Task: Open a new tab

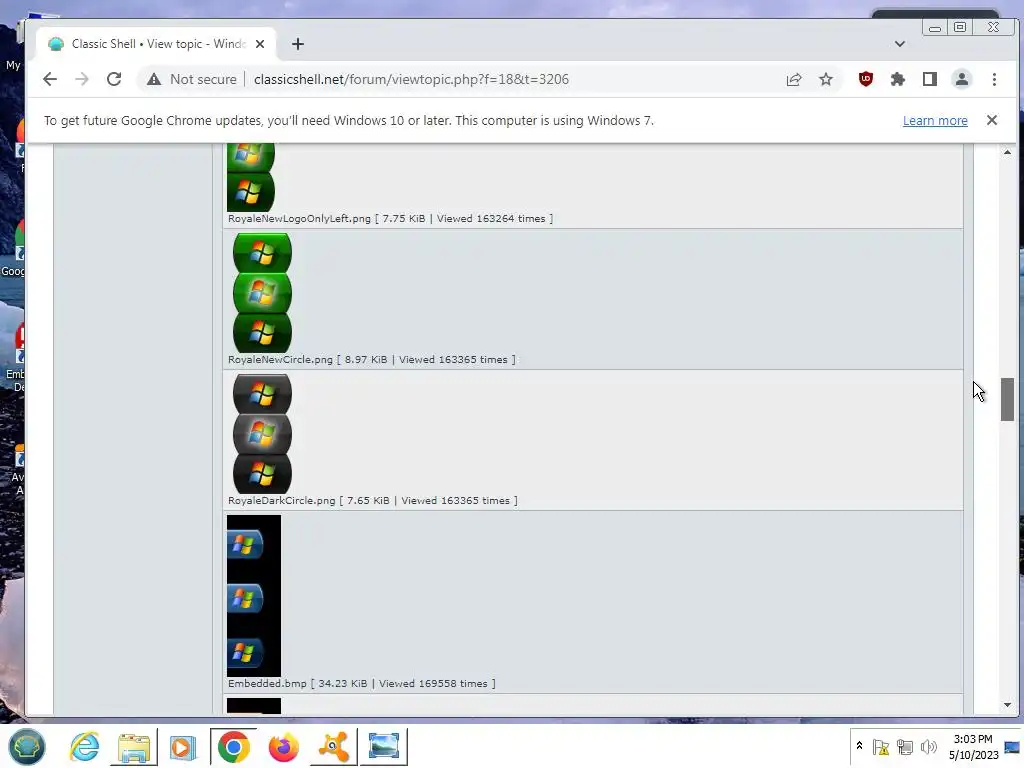Action: [x=298, y=44]
